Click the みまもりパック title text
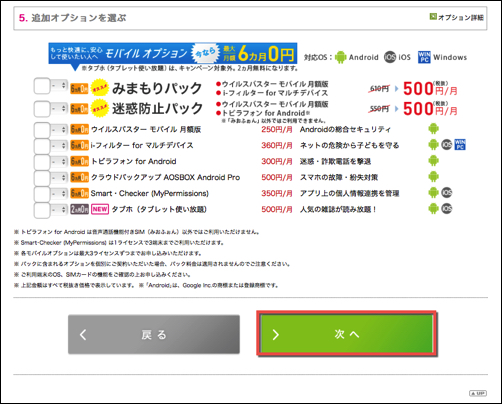The width and height of the screenshot is (502, 404). pyautogui.click(x=157, y=88)
